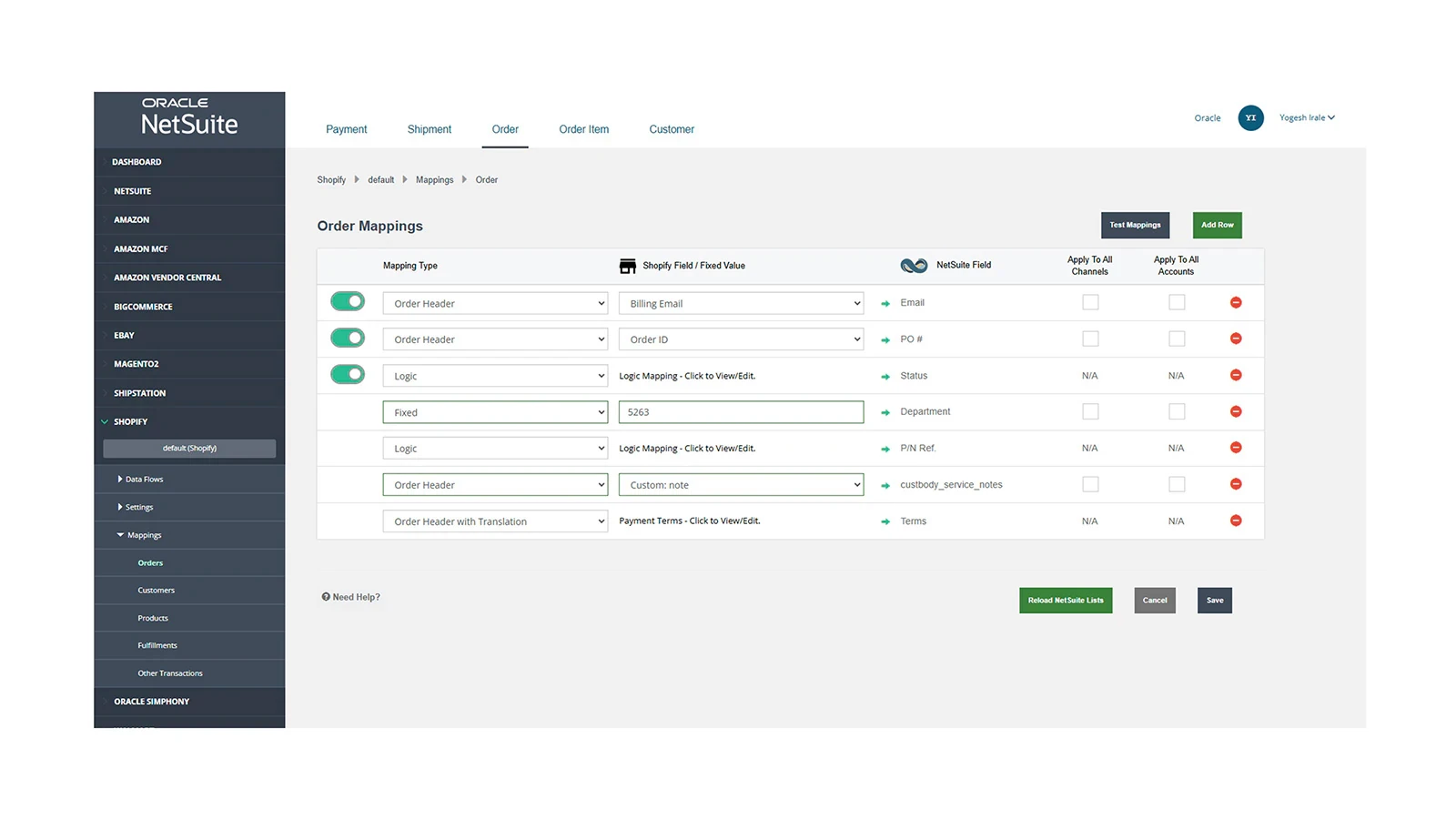The height and width of the screenshot is (819, 1456).
Task: Remove the Terms mapping row
Action: click(1236, 521)
